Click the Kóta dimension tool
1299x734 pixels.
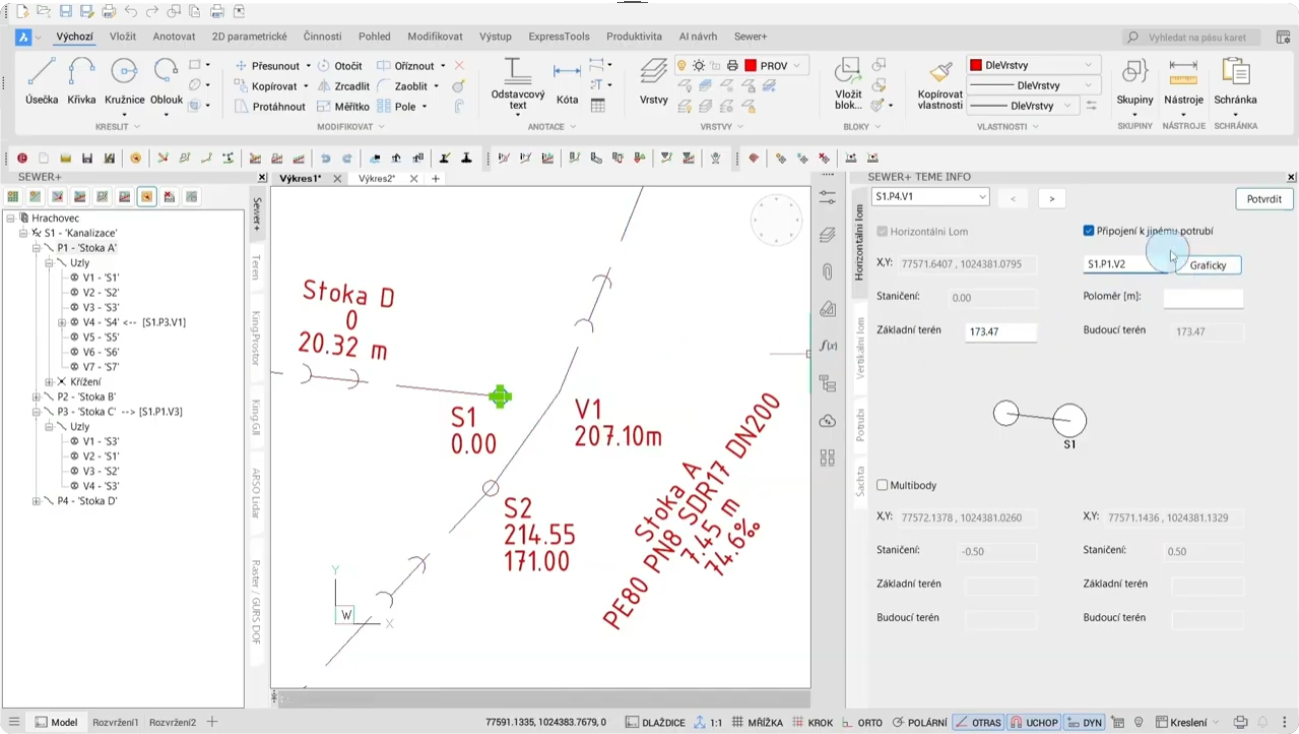(567, 80)
